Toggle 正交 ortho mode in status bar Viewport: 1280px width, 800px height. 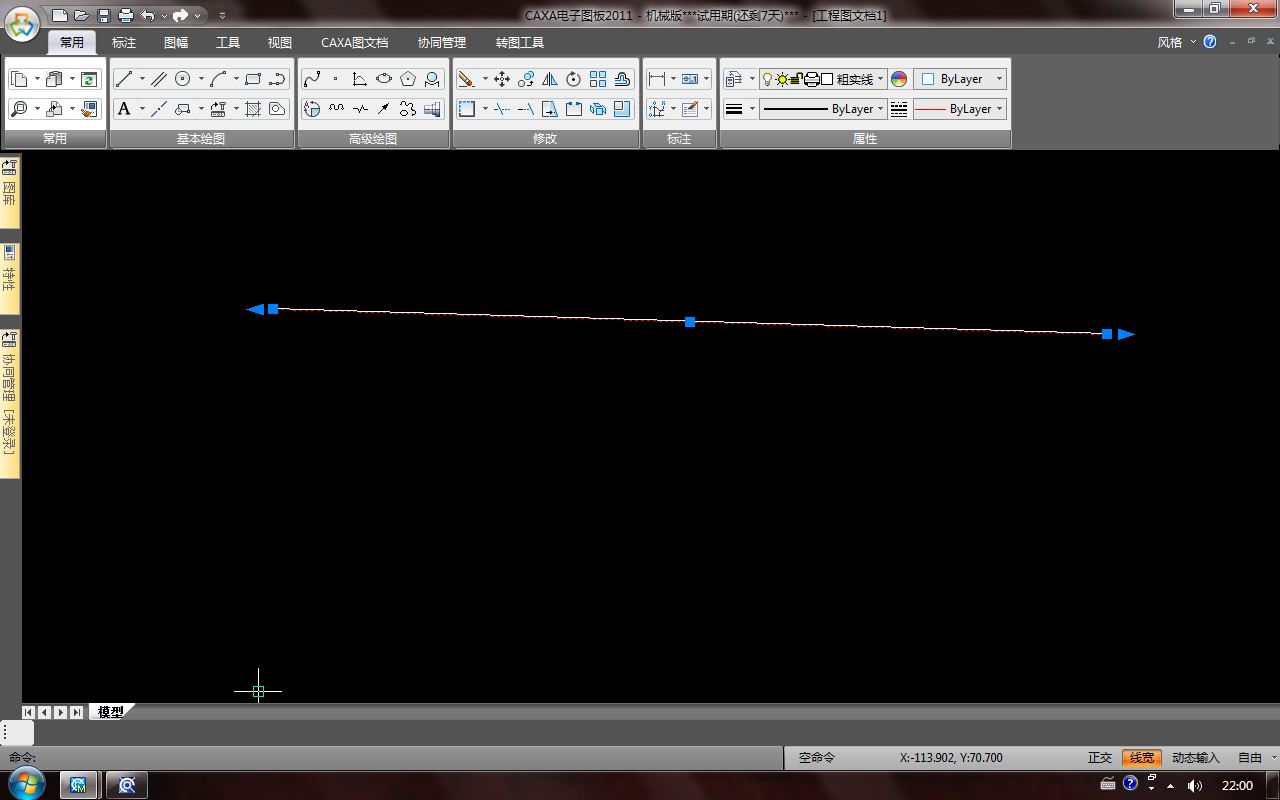1100,758
